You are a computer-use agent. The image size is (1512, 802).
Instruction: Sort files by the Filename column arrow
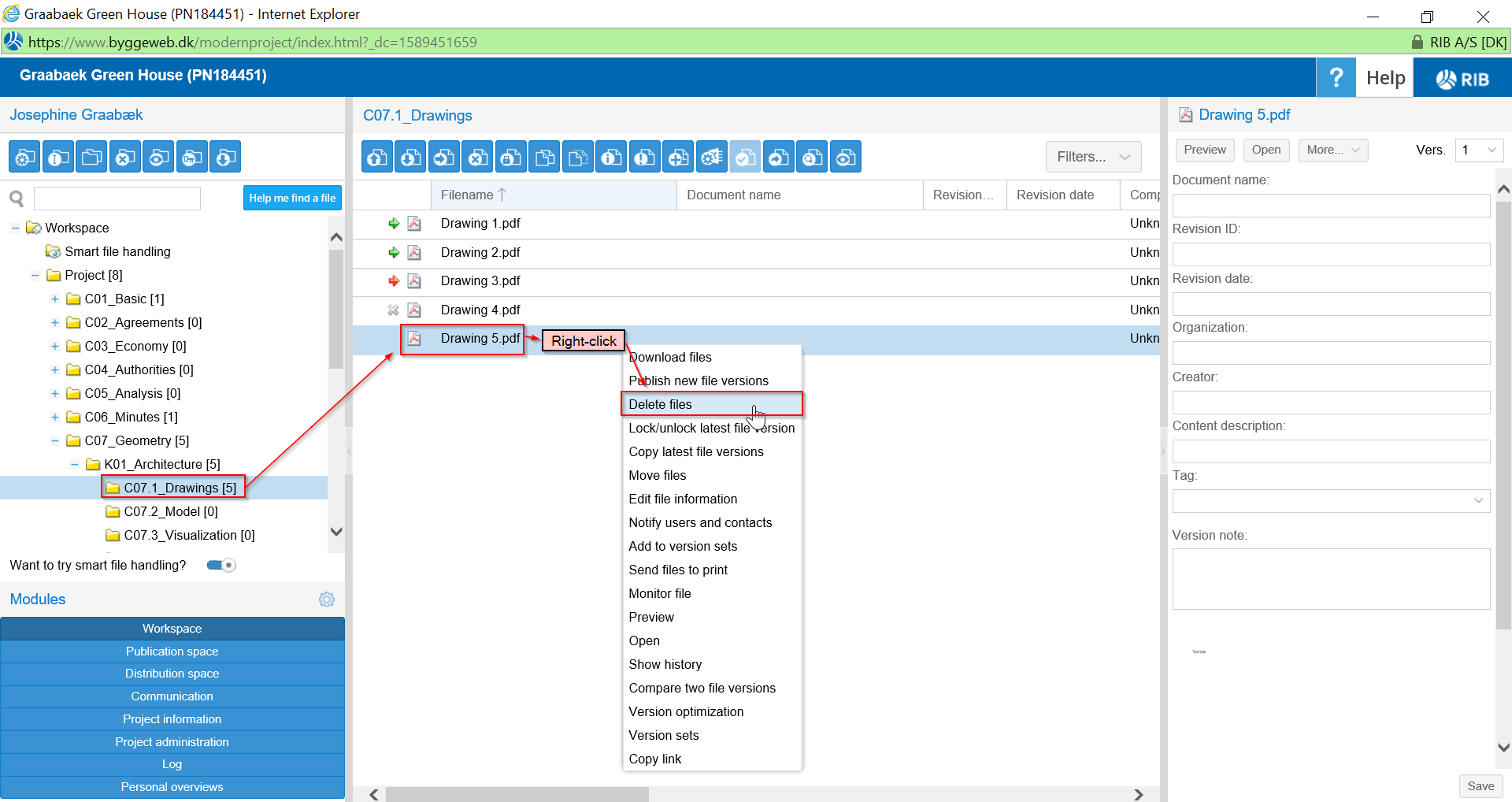[x=502, y=194]
